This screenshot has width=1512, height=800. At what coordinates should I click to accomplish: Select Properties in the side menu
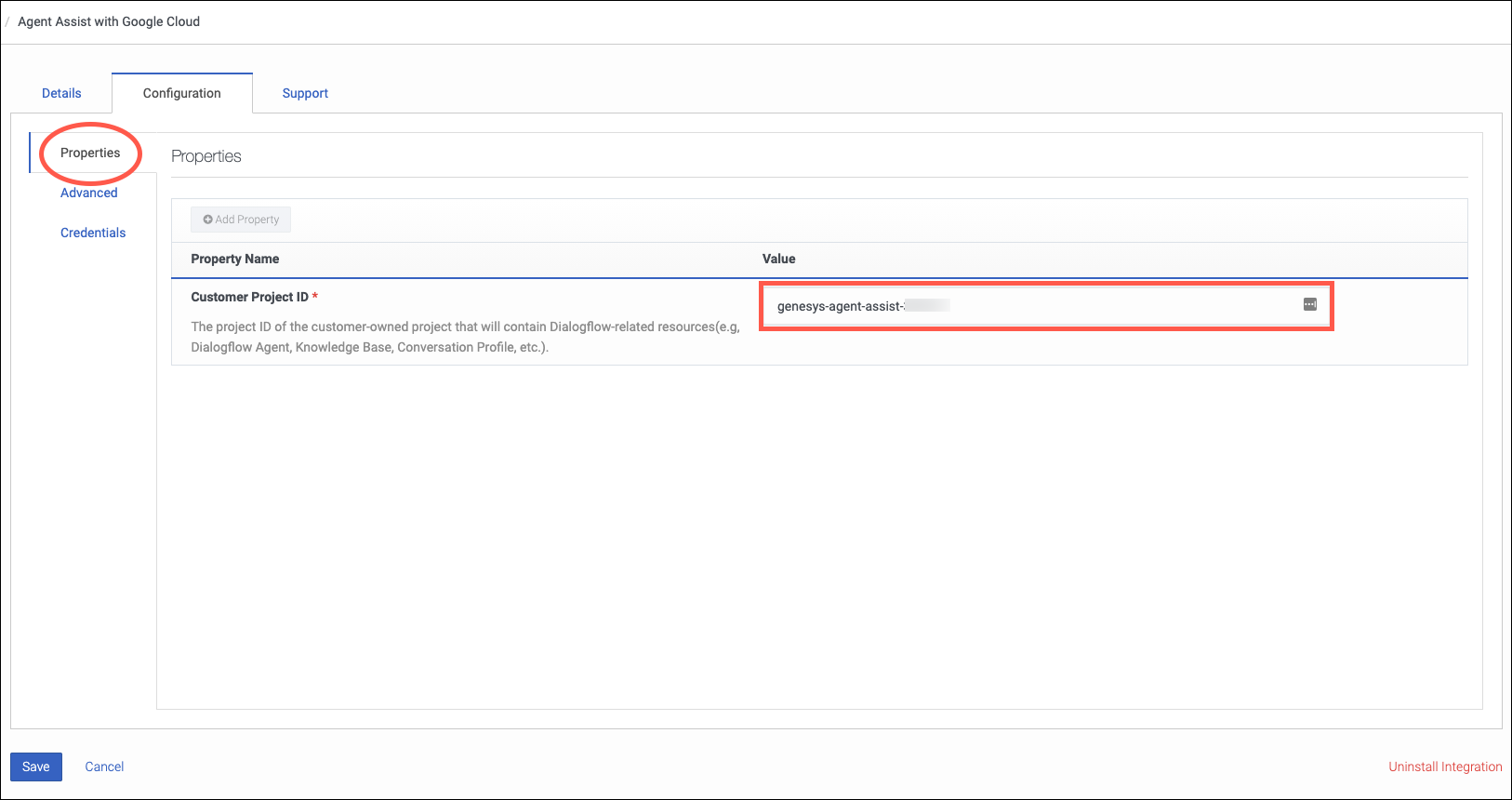click(x=90, y=153)
